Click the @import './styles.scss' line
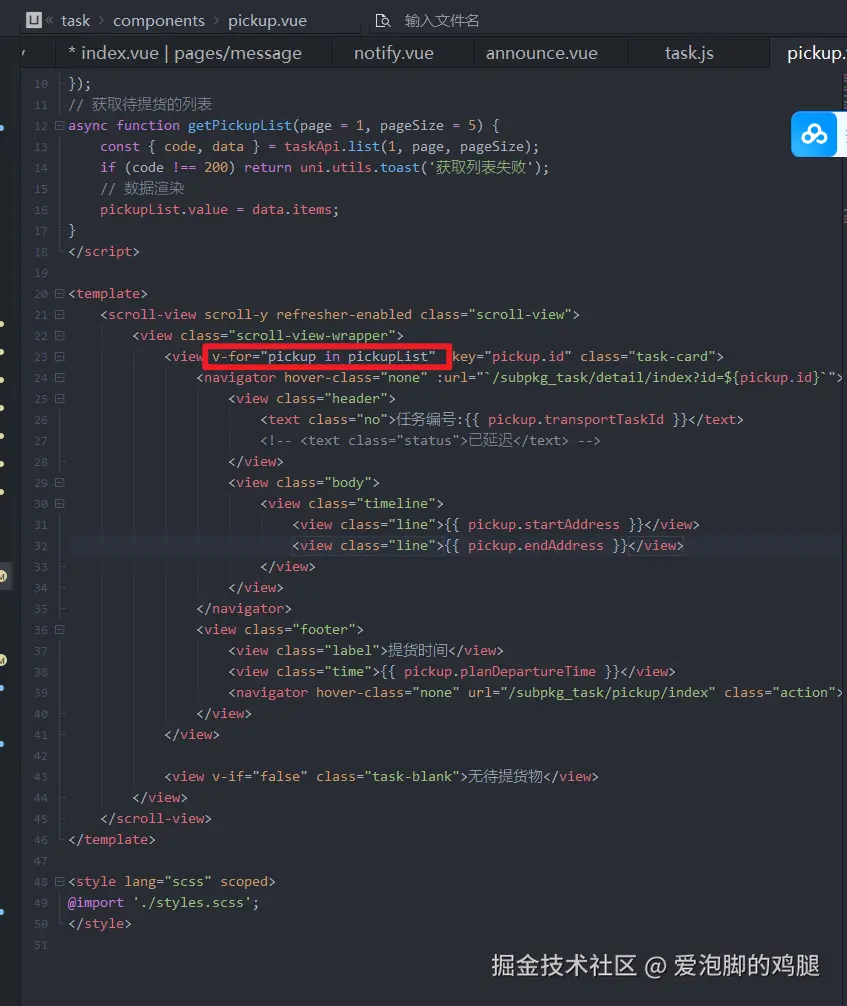 (x=163, y=903)
